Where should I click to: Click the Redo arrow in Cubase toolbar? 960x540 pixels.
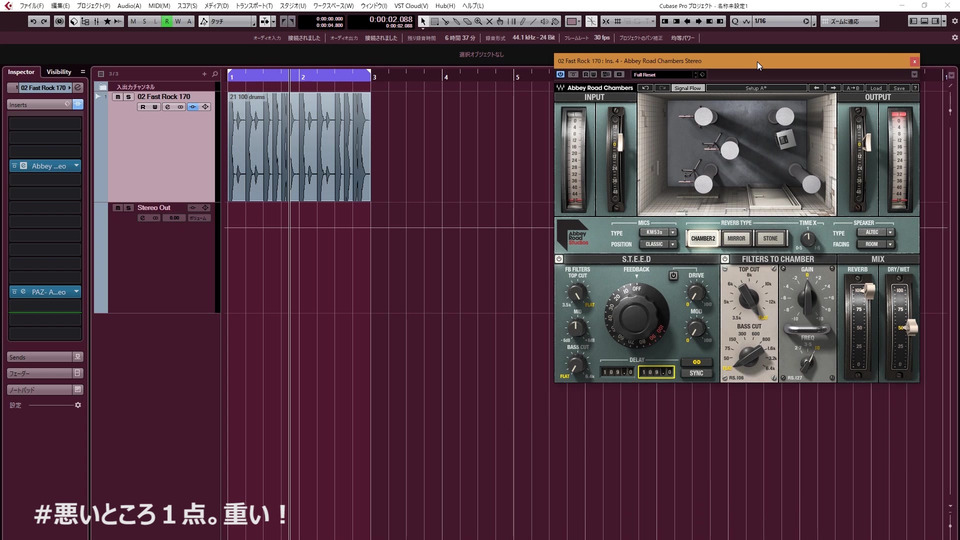43,21
